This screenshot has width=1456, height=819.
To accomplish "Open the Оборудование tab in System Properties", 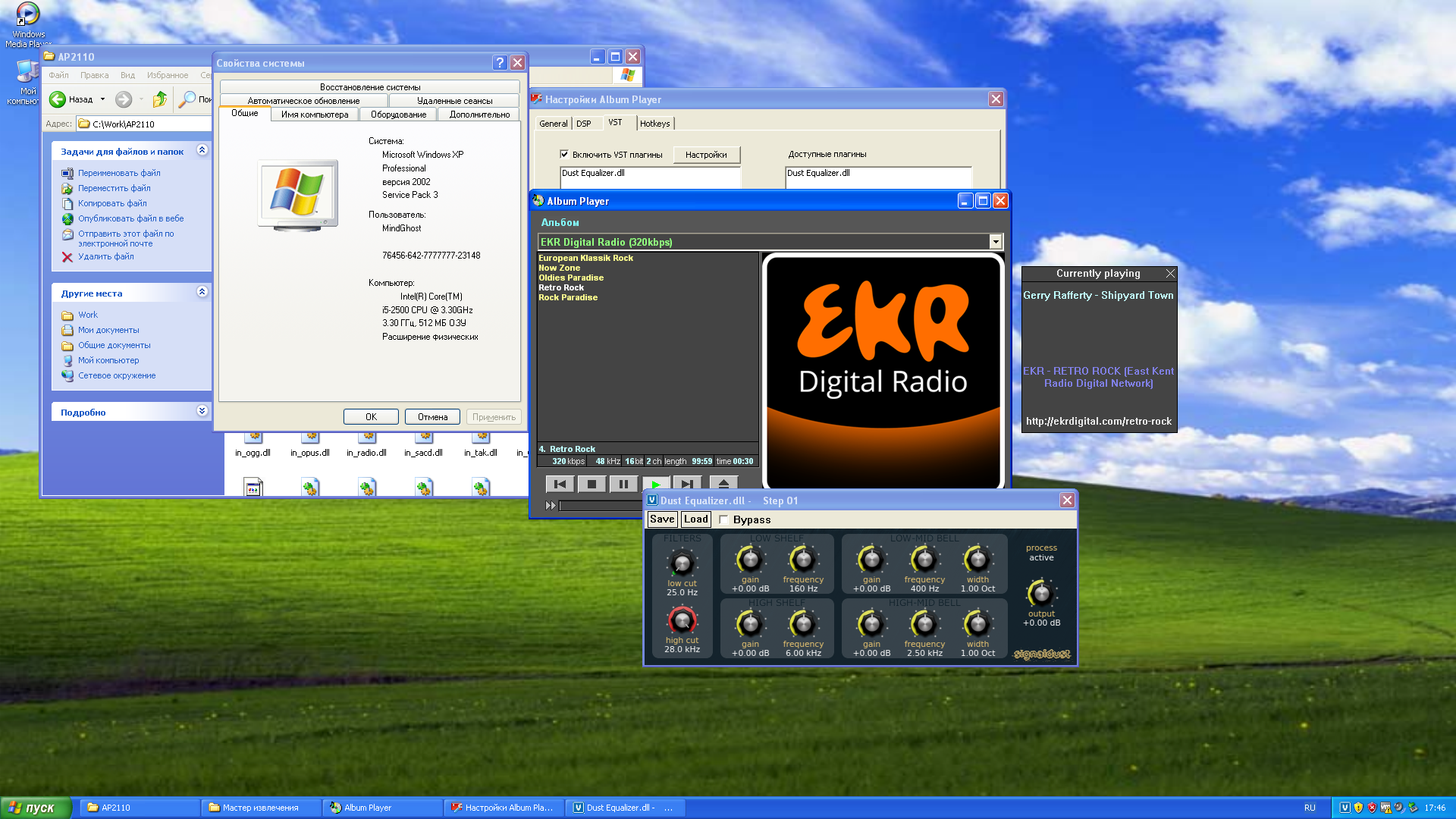I will click(398, 115).
